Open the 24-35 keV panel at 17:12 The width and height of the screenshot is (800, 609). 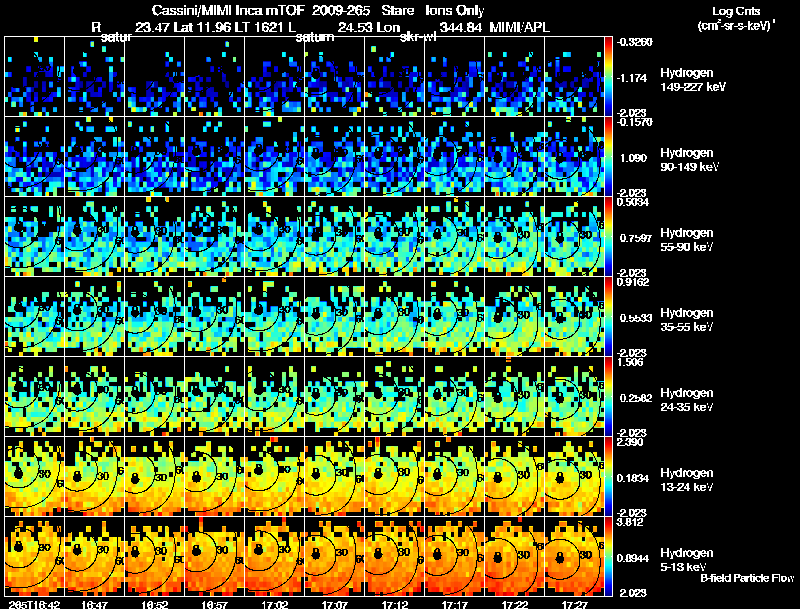point(394,397)
